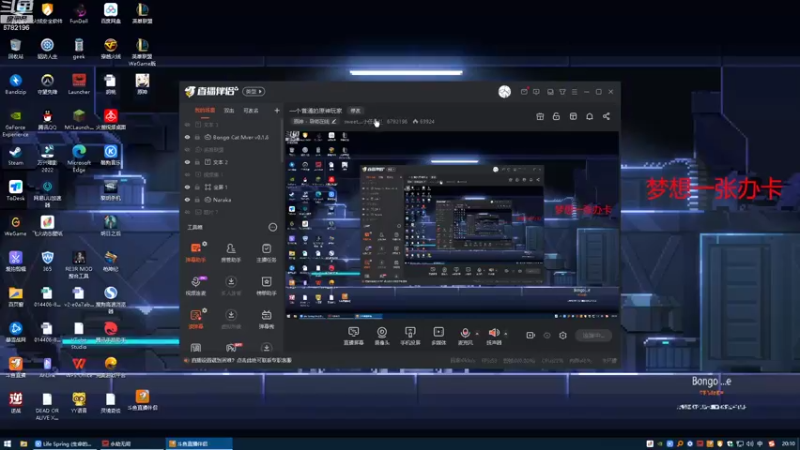Click the speaker (扬声器) icon
This screenshot has height=450, width=800.
[x=493, y=333]
